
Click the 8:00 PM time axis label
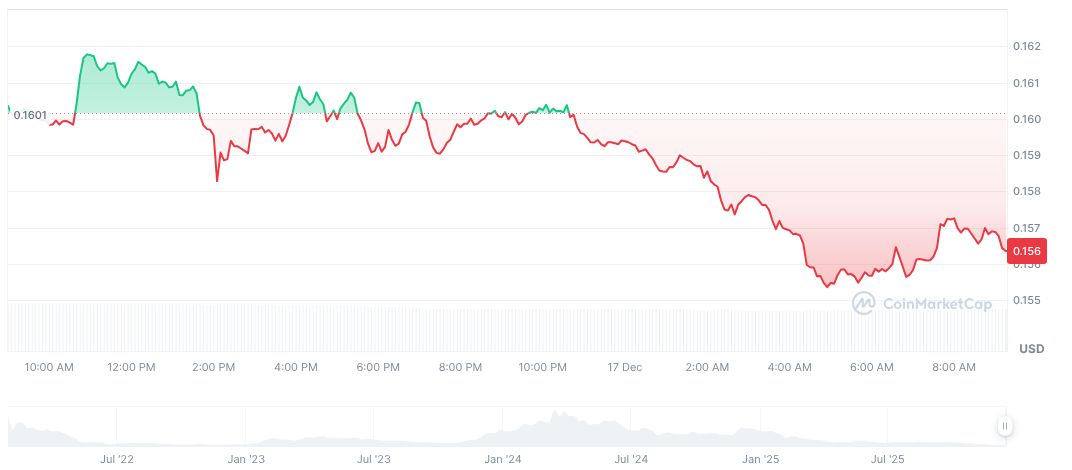point(460,367)
